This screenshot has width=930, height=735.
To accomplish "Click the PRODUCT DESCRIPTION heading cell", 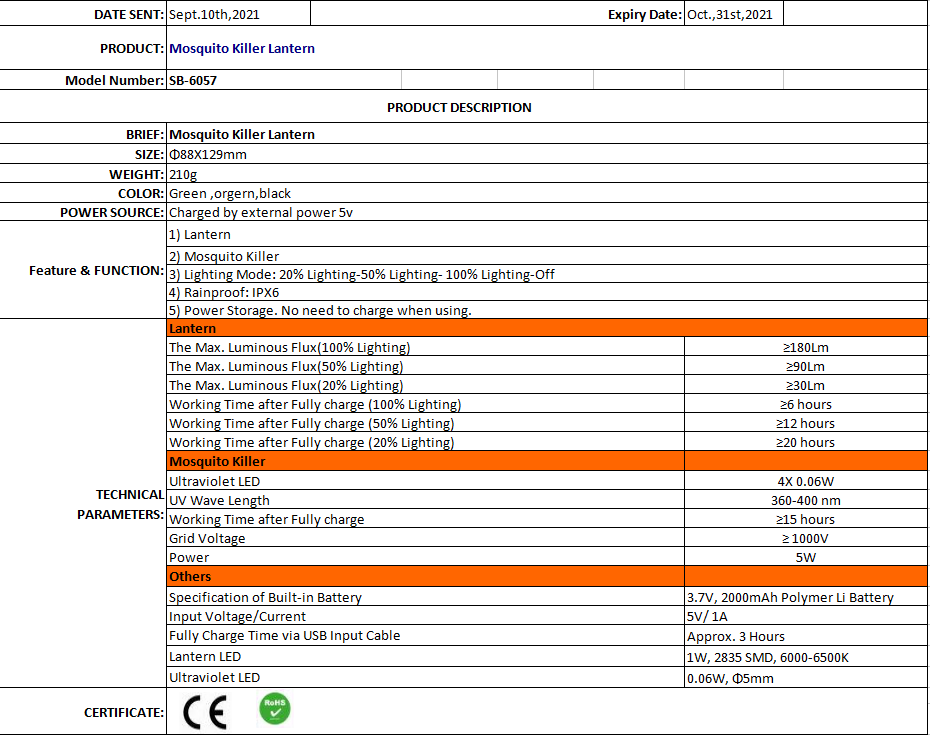I will coord(459,107).
